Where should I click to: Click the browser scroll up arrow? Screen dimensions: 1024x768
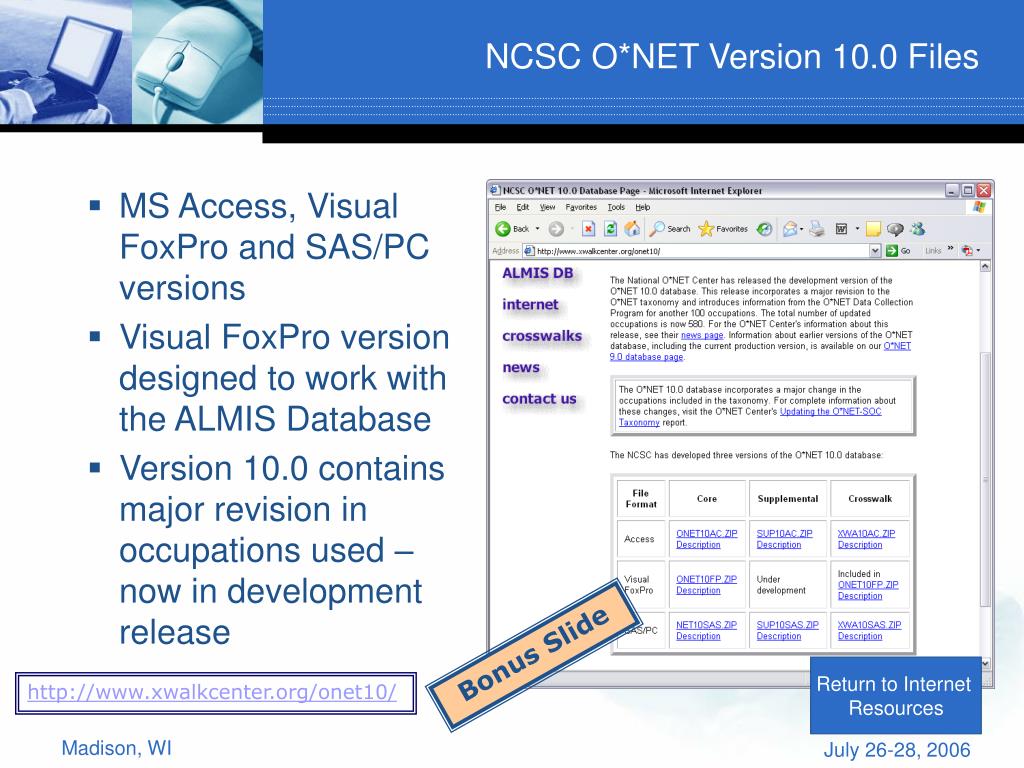coord(985,266)
